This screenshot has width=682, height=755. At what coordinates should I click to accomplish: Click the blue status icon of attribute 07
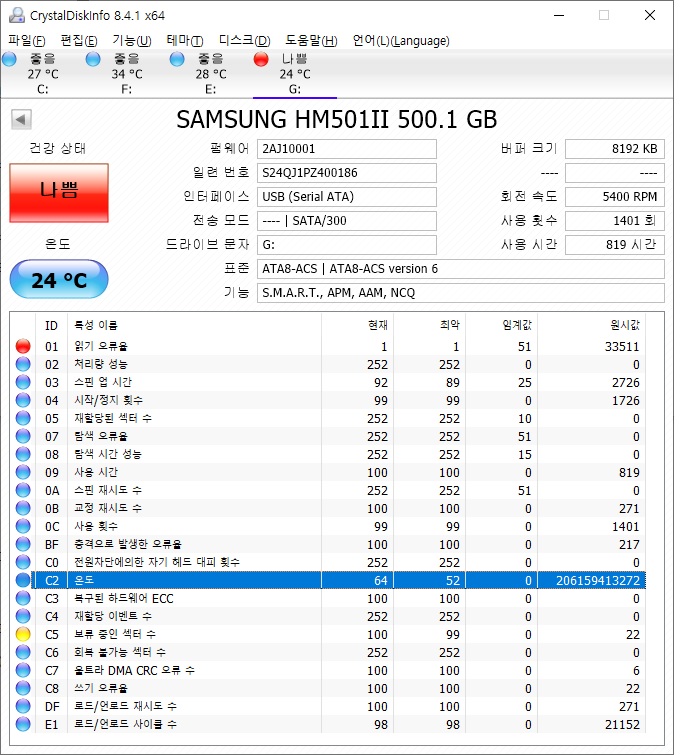click(x=23, y=436)
